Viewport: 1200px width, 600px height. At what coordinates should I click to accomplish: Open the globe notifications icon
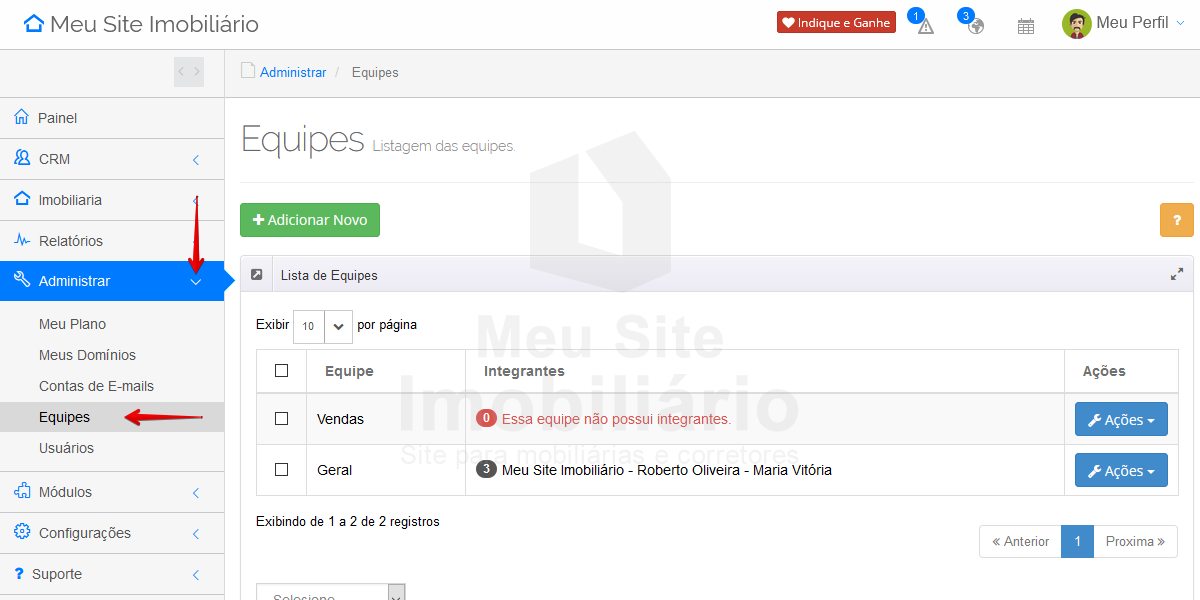(x=975, y=26)
